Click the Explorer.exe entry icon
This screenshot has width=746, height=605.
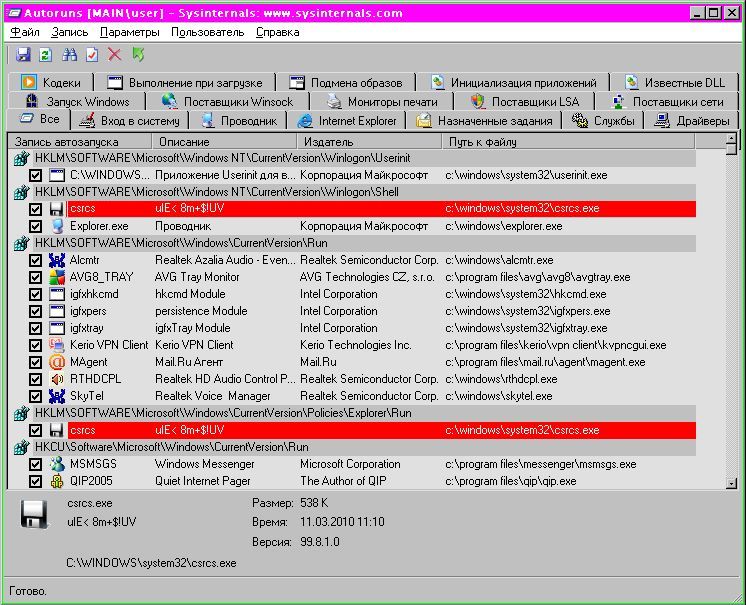click(x=57, y=226)
